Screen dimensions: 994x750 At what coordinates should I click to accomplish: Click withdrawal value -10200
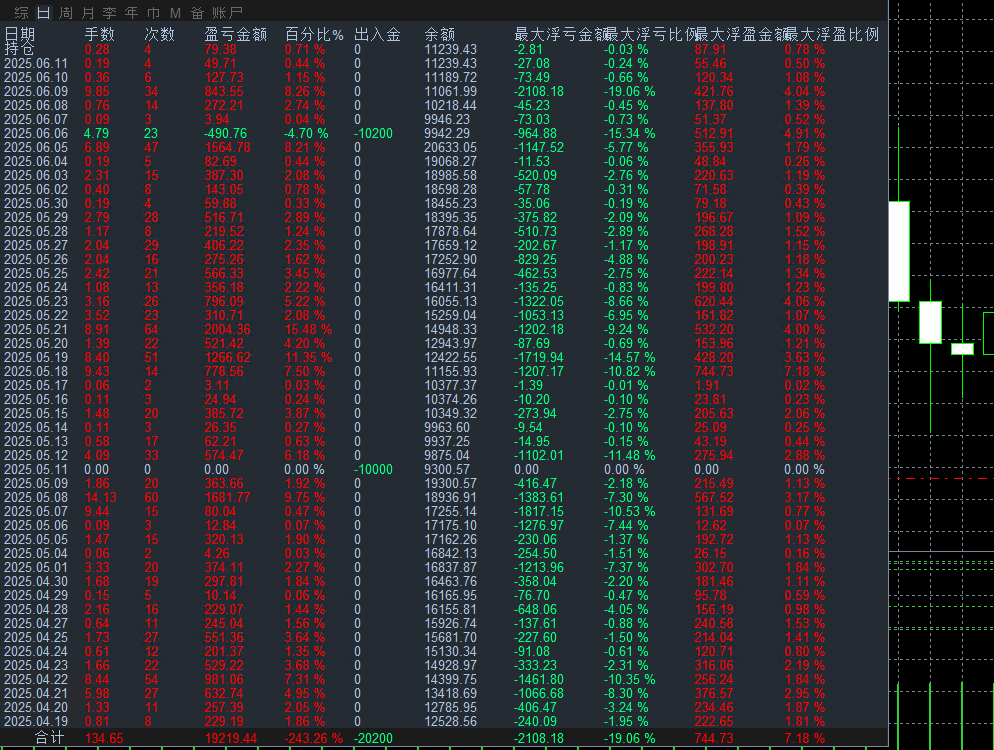click(x=373, y=133)
